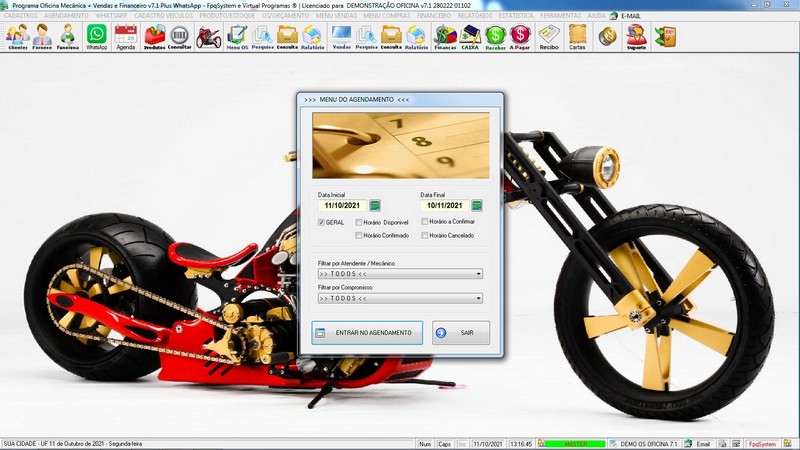Click DEMO OS OFICINA 7.1 status entry
This screenshot has height=450, width=800.
(x=648, y=444)
